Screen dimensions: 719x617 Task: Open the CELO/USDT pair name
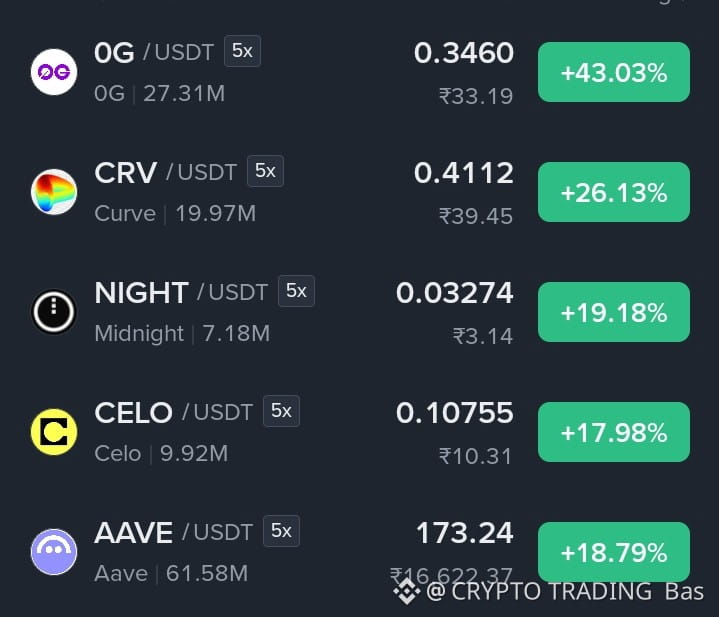[173, 413]
